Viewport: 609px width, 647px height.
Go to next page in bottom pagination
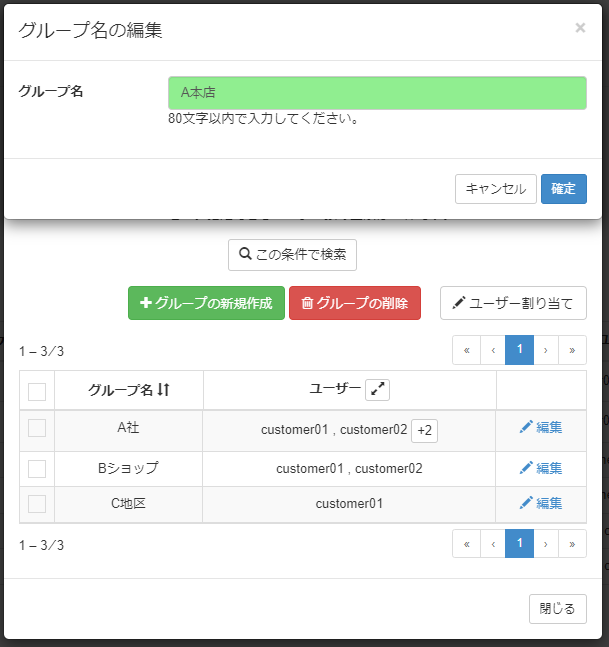pyautogui.click(x=546, y=543)
